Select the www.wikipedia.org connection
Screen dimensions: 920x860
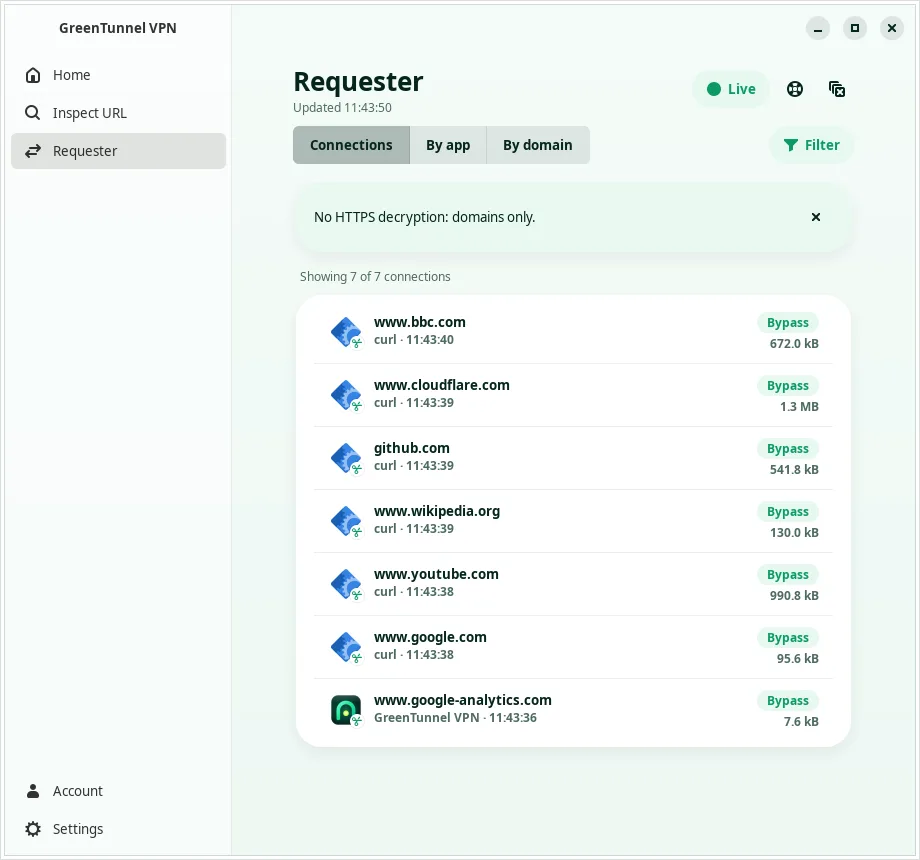click(x=573, y=521)
